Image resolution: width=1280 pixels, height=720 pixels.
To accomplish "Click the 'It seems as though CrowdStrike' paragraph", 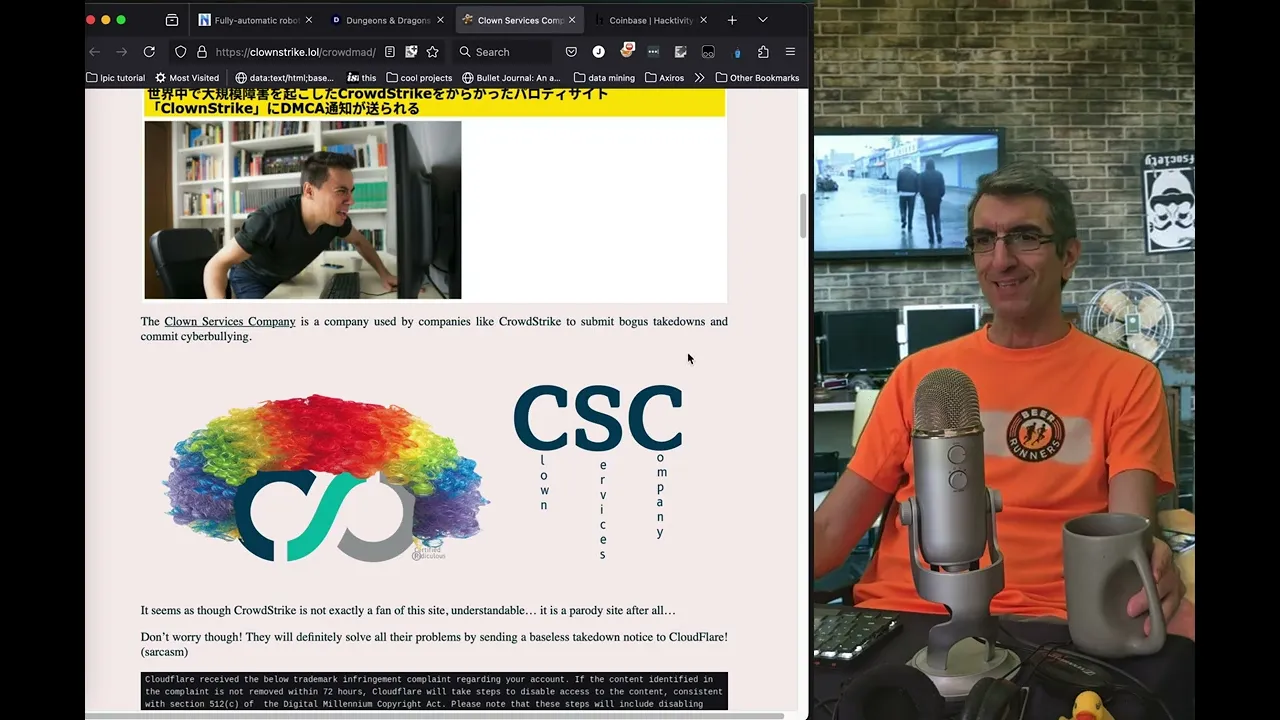I will [x=408, y=610].
